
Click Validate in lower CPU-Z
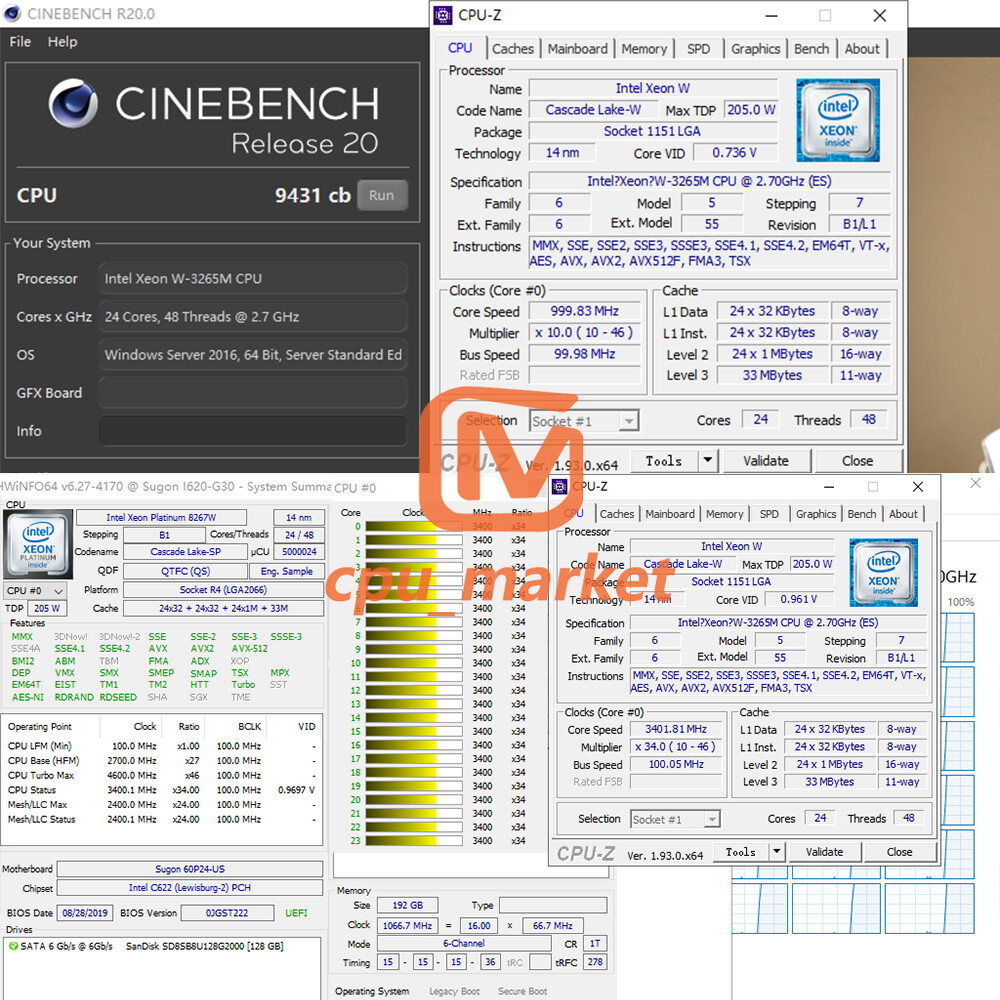click(x=825, y=852)
